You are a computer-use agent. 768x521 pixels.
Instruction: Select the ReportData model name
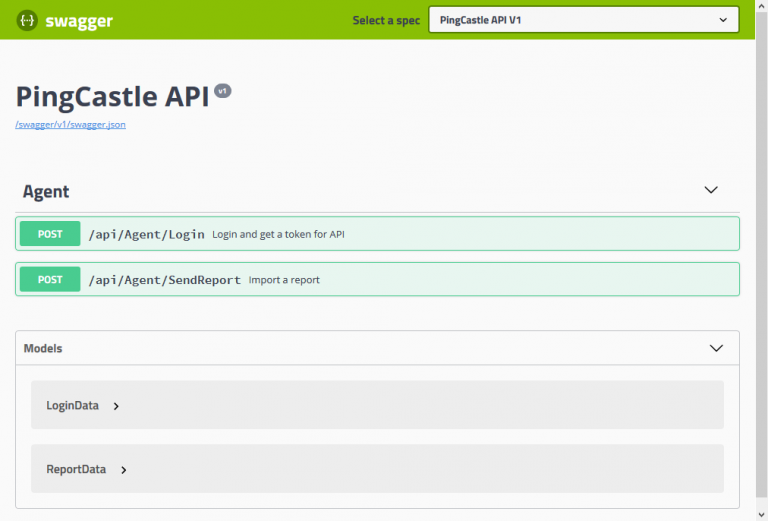pos(76,469)
